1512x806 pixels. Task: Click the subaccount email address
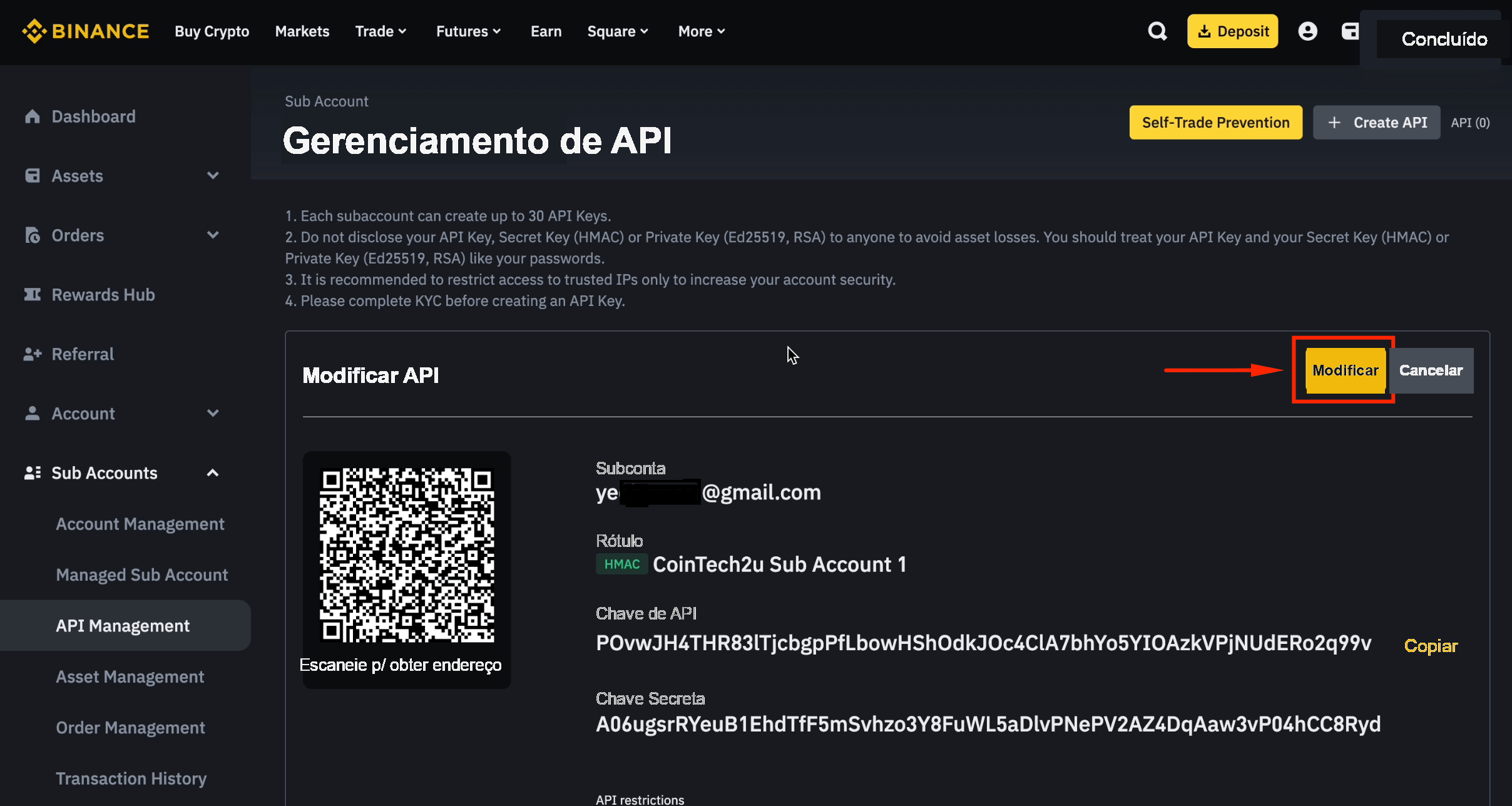coord(708,492)
